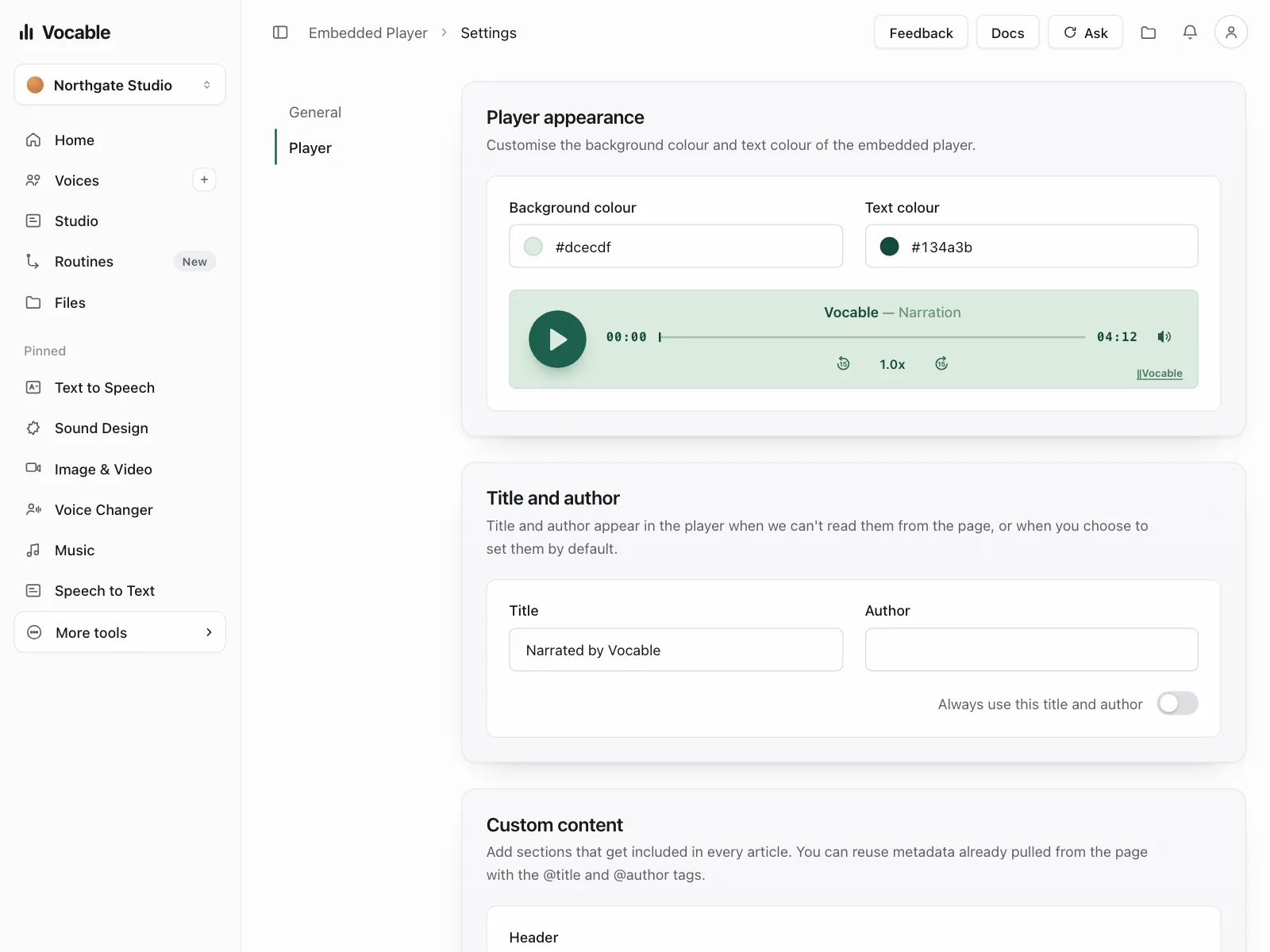This screenshot has width=1270, height=952.
Task: Click the Files folder icon in sidebar
Action: pos(33,303)
